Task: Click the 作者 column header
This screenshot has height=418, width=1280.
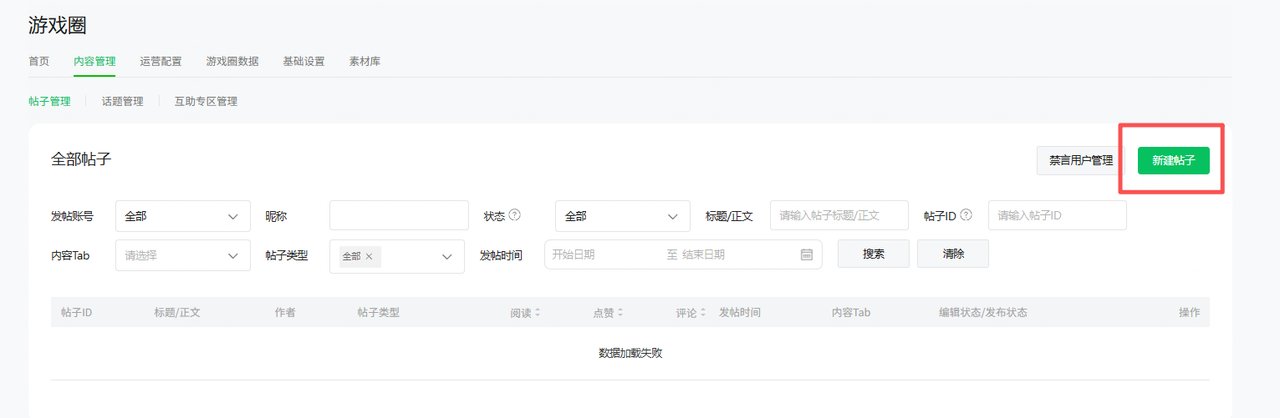Action: tap(285, 312)
